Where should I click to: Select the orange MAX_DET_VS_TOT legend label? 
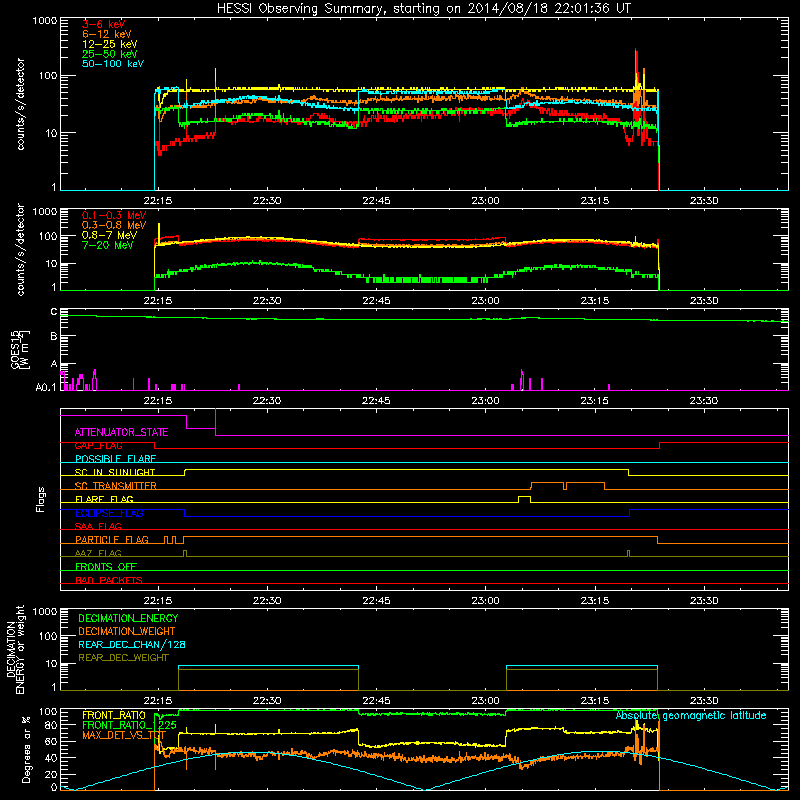pos(123,735)
